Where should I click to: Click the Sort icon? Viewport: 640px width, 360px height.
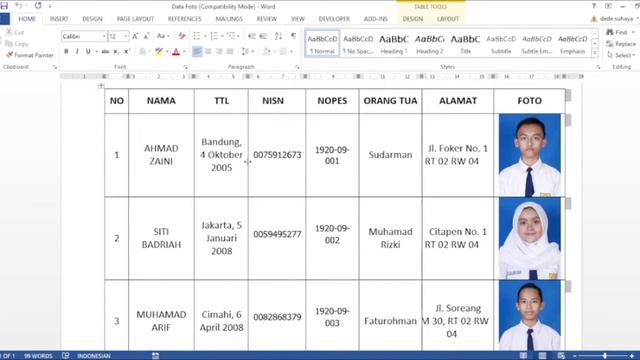[278, 36]
